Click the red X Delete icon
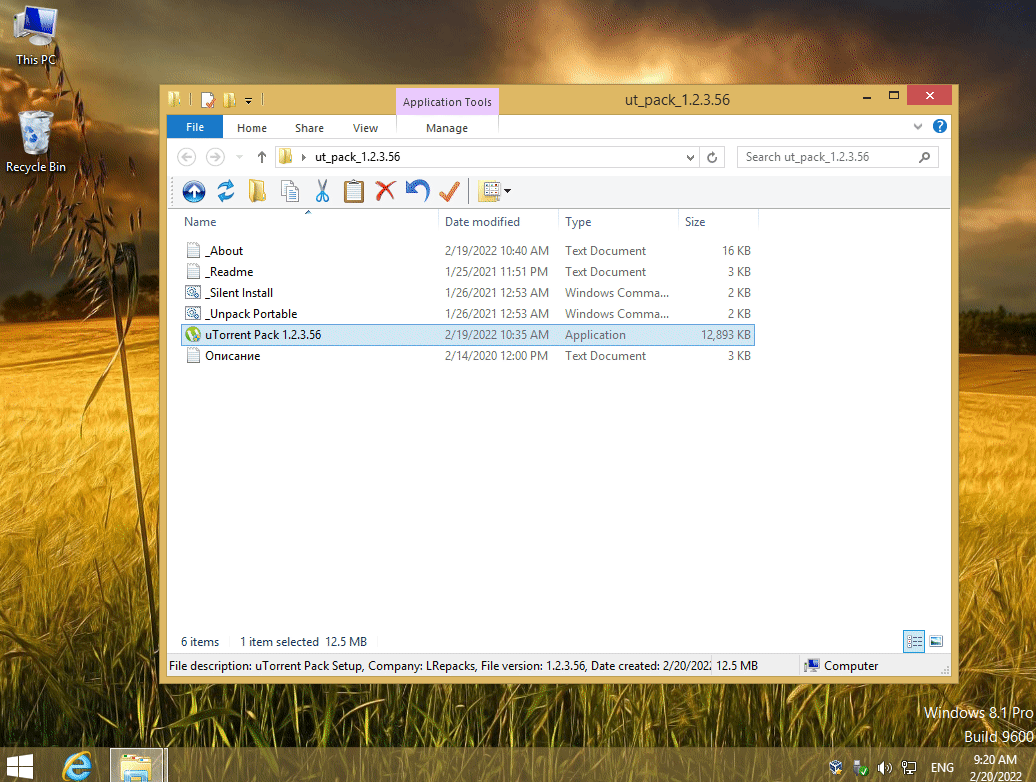The height and width of the screenshot is (782, 1036). coord(385,191)
